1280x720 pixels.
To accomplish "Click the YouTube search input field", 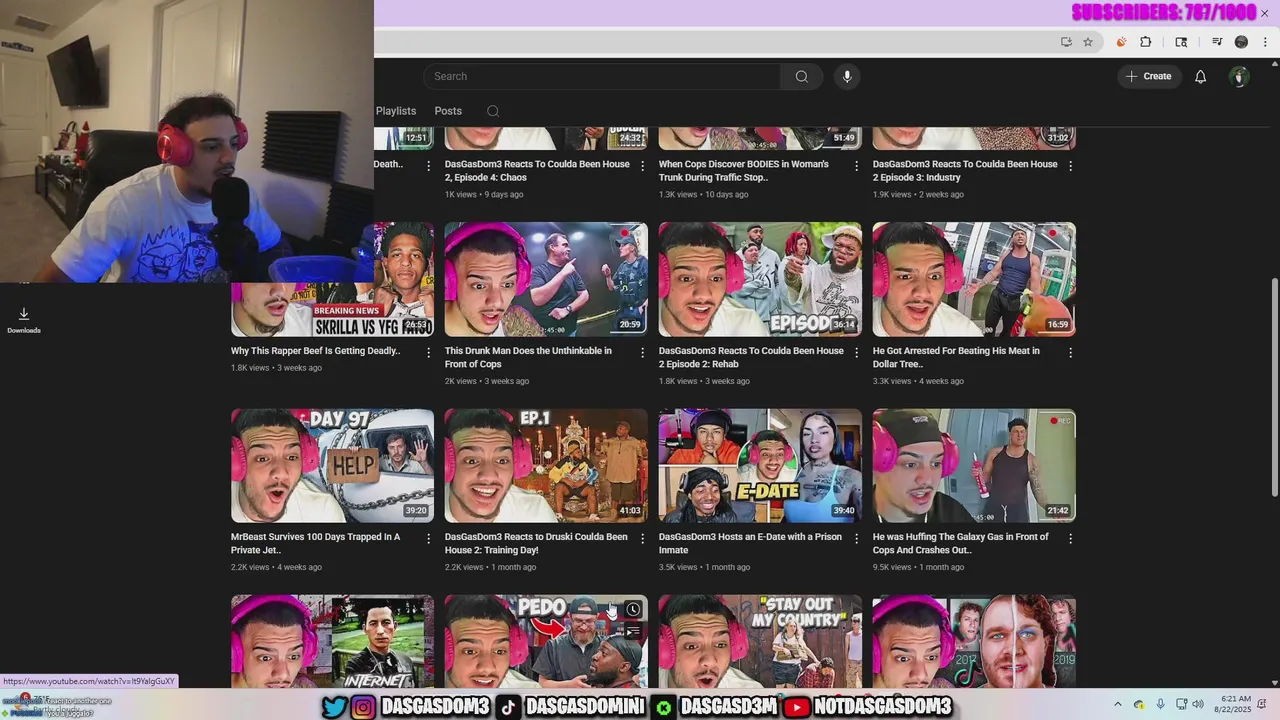I will 602,76.
